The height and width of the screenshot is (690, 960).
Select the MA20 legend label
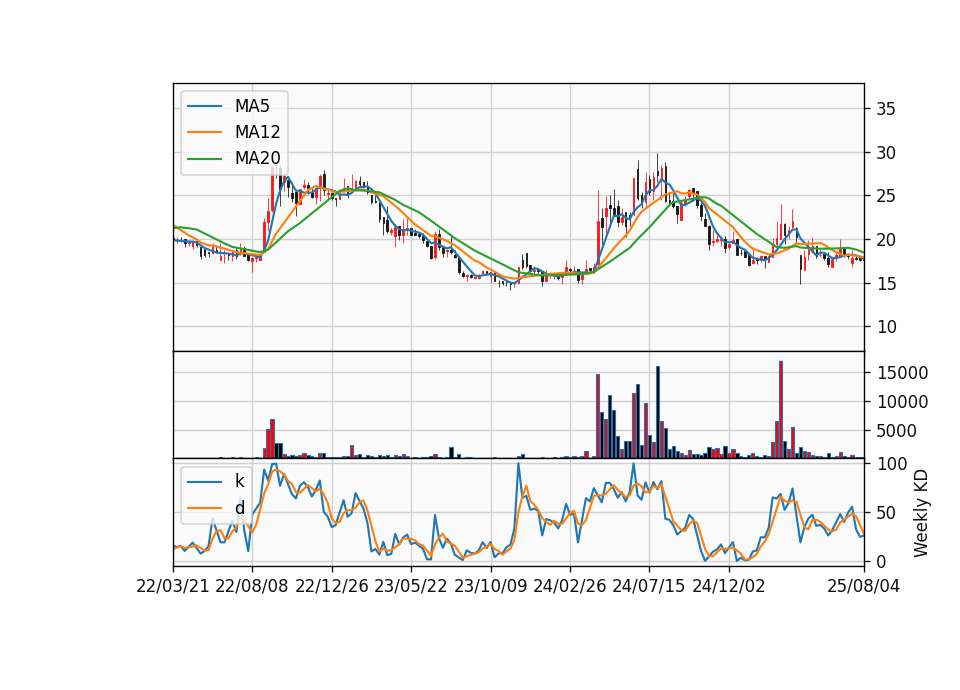click(257, 158)
